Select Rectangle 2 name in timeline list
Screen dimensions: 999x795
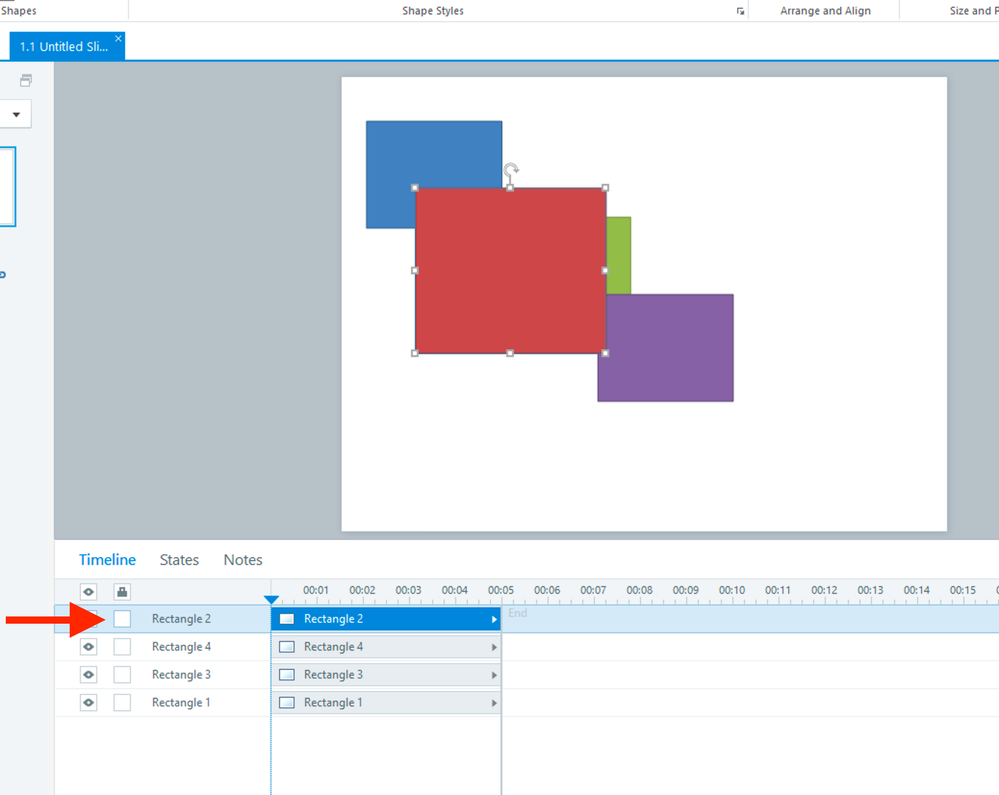coord(182,619)
